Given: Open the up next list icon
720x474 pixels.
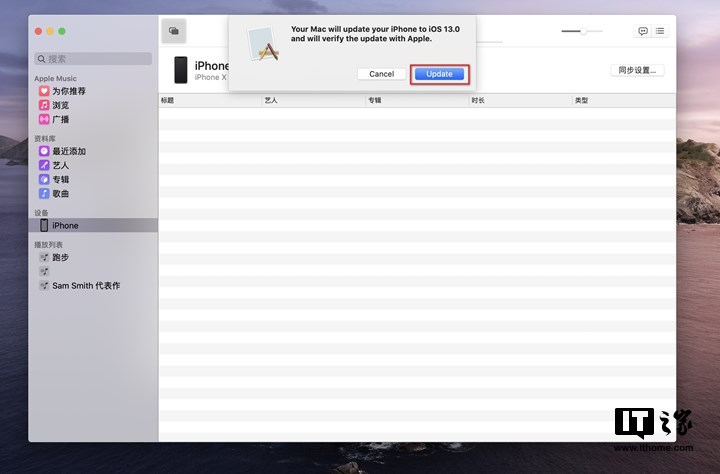Looking at the screenshot, I should (660, 31).
